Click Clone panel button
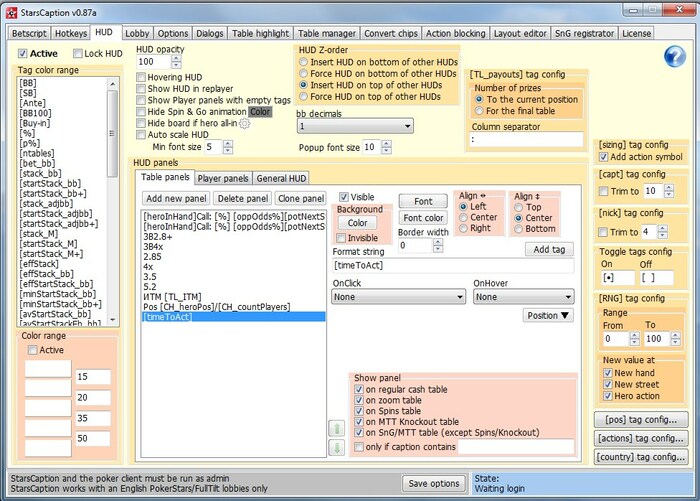The height and width of the screenshot is (501, 700). point(301,198)
